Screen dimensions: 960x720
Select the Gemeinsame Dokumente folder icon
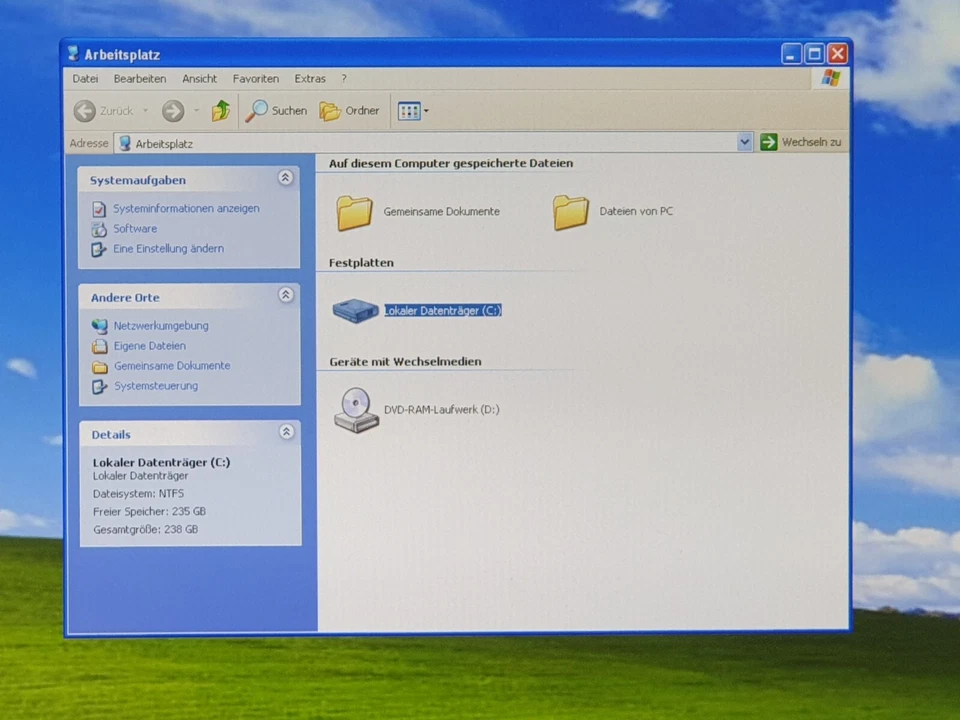pos(354,212)
